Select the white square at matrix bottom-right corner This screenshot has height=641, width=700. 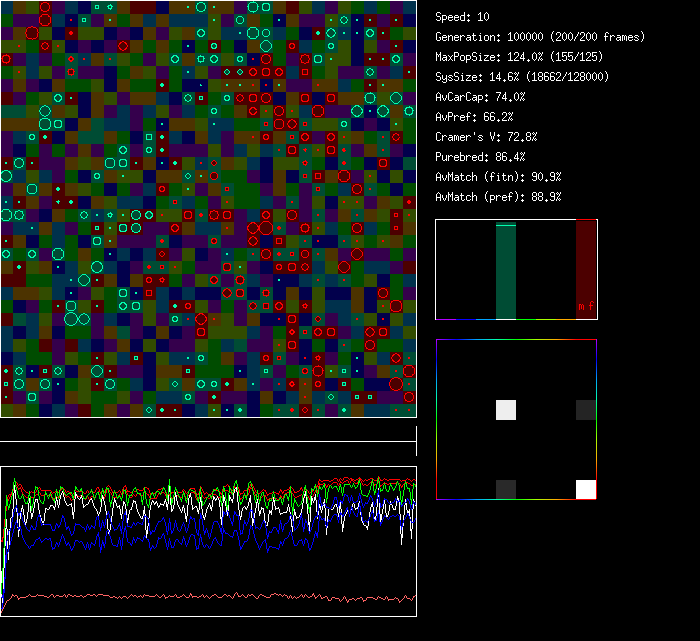tap(586, 489)
